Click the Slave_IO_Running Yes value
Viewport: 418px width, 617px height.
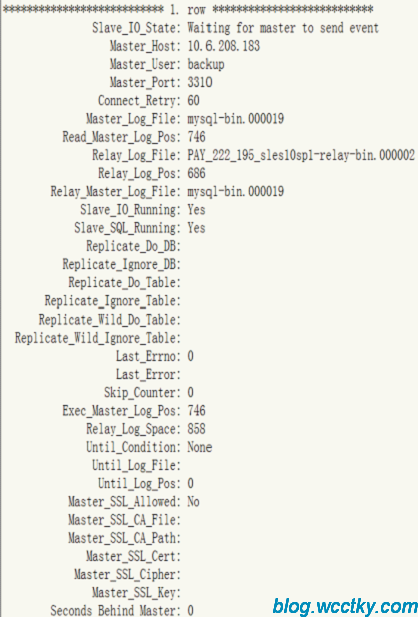point(196,209)
